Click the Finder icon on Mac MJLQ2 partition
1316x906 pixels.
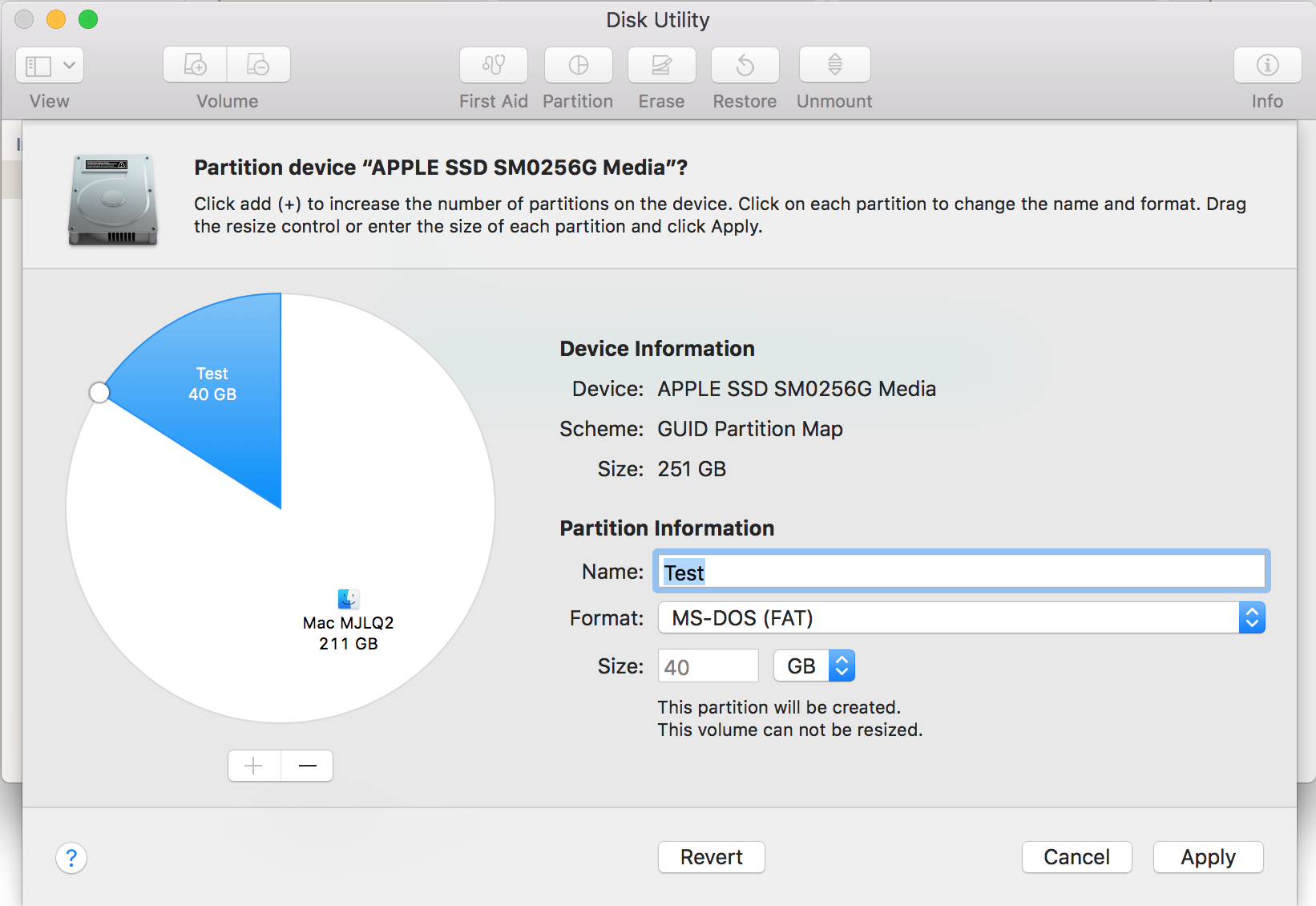click(349, 599)
